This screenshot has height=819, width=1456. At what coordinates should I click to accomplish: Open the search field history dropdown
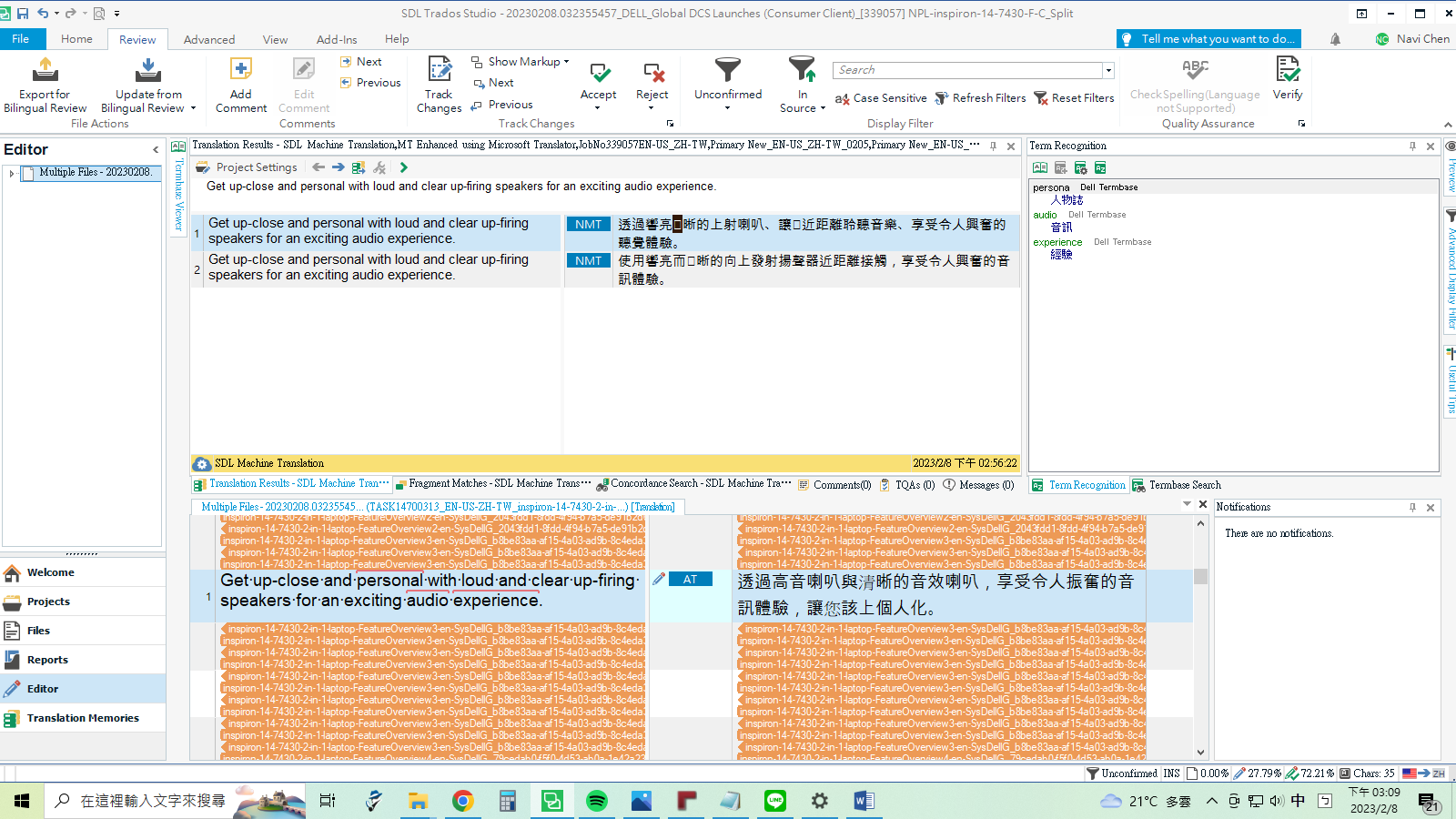point(1108,70)
